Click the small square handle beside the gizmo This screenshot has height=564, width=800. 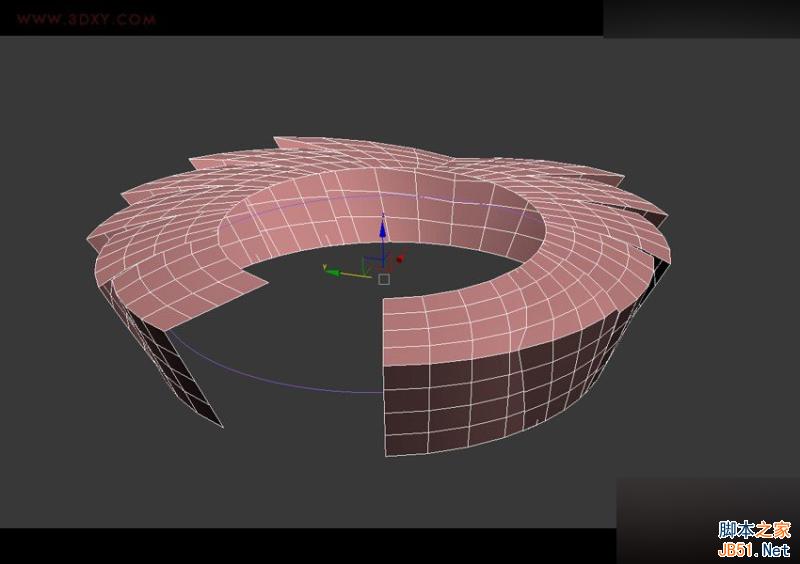384,279
